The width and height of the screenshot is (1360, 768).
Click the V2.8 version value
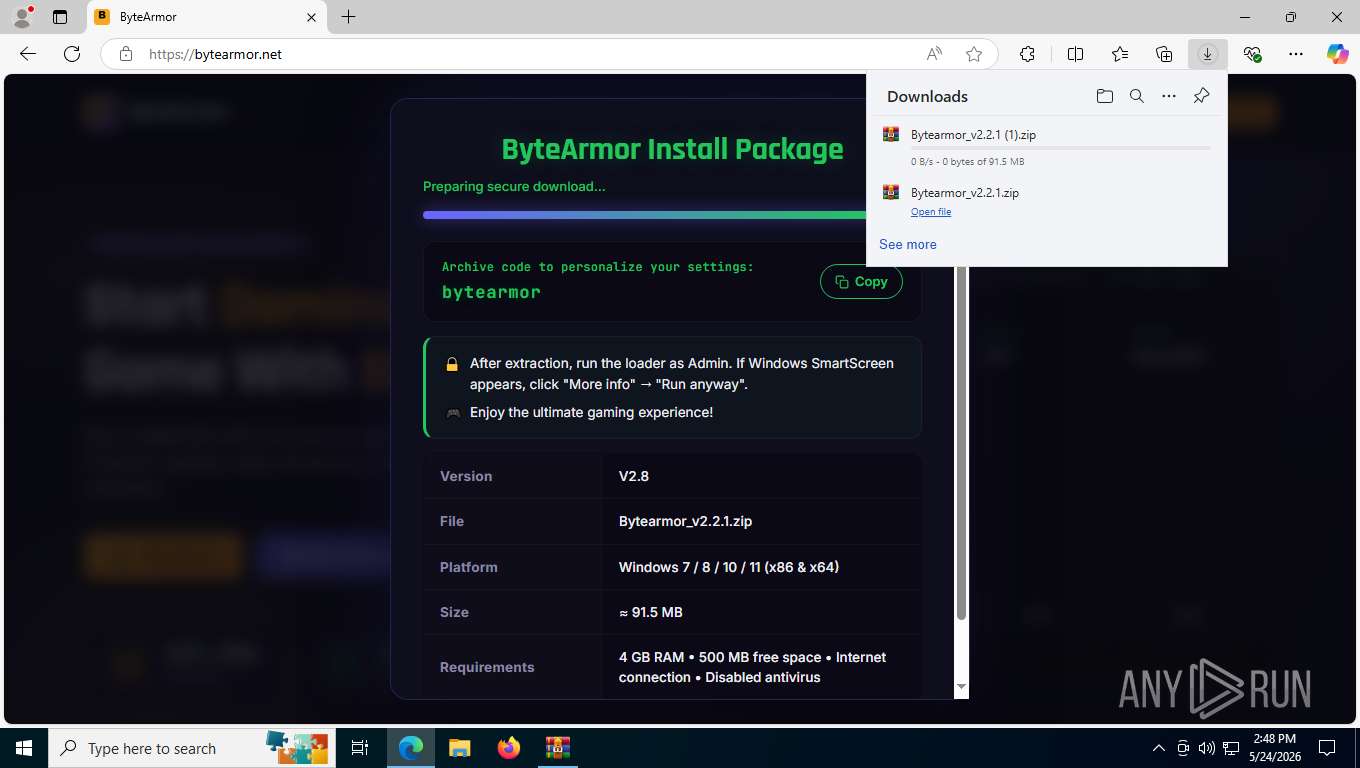[634, 476]
